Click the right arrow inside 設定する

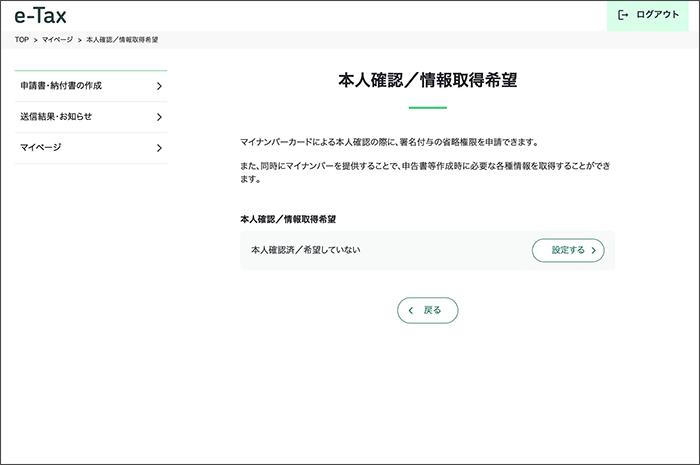(594, 250)
